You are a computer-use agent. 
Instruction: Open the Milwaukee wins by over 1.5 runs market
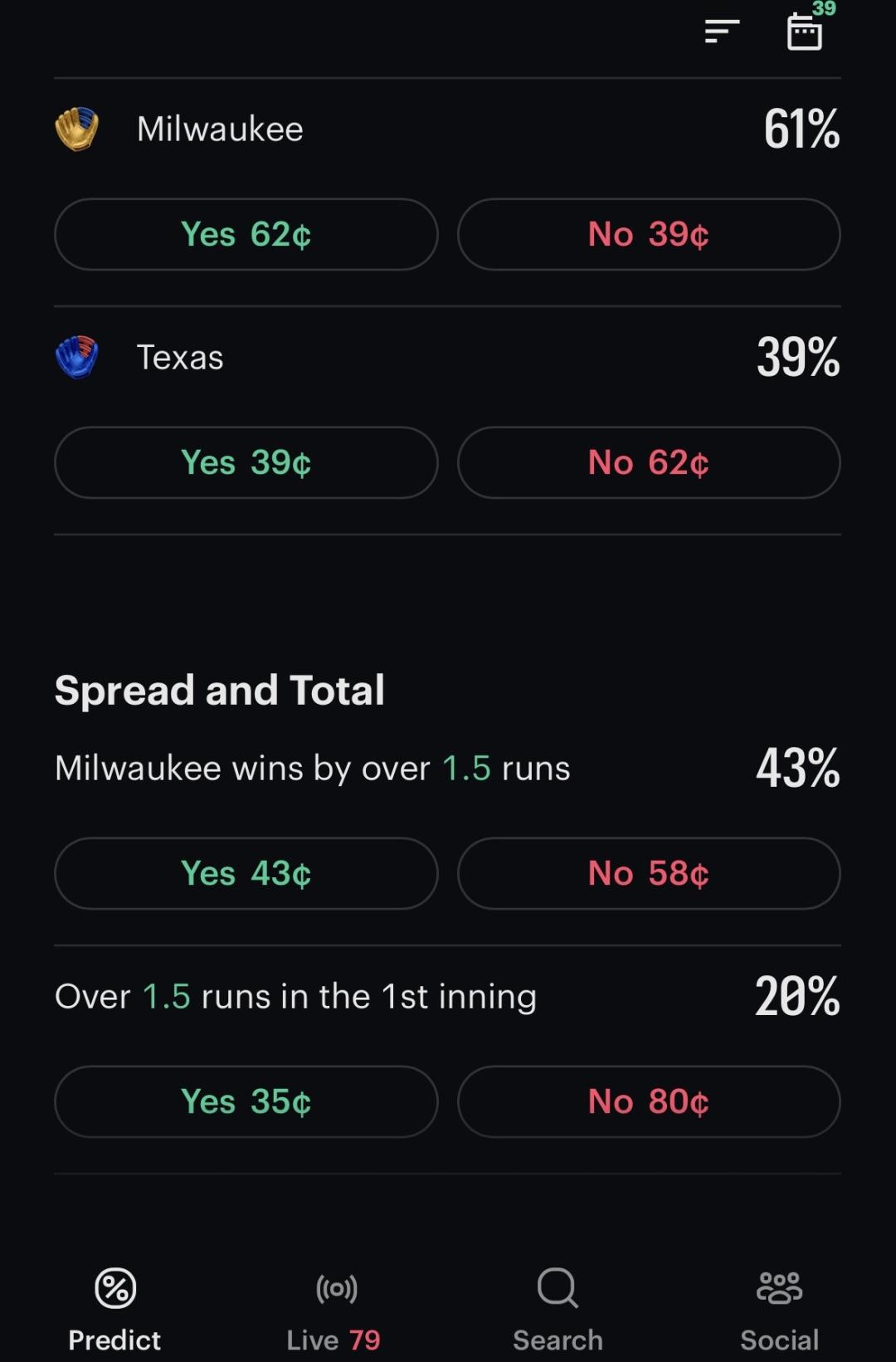[313, 768]
